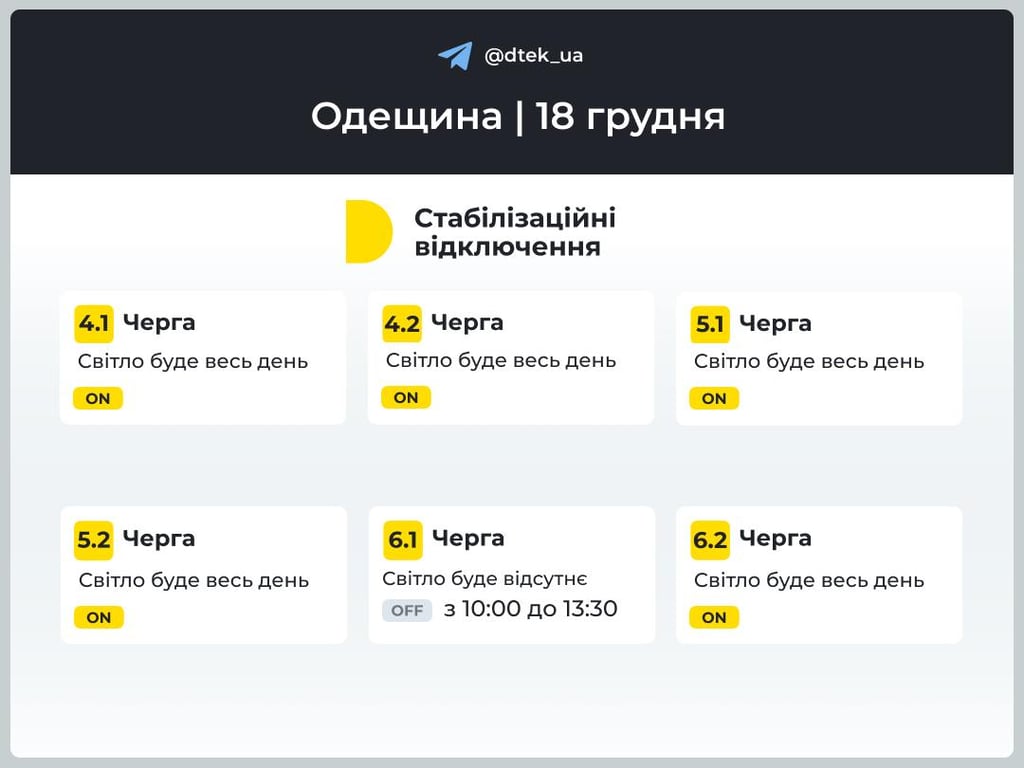Toggle the OFF indicator for queue 6.1

(406, 610)
